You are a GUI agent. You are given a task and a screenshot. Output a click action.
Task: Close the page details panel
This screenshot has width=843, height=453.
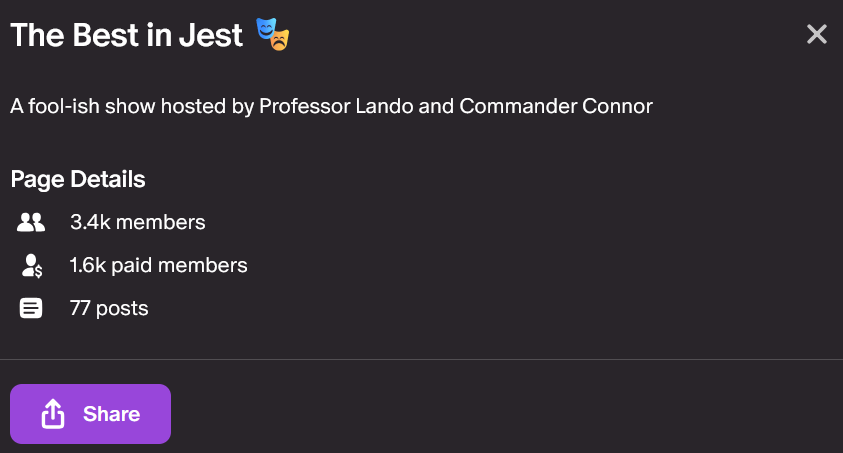point(816,34)
